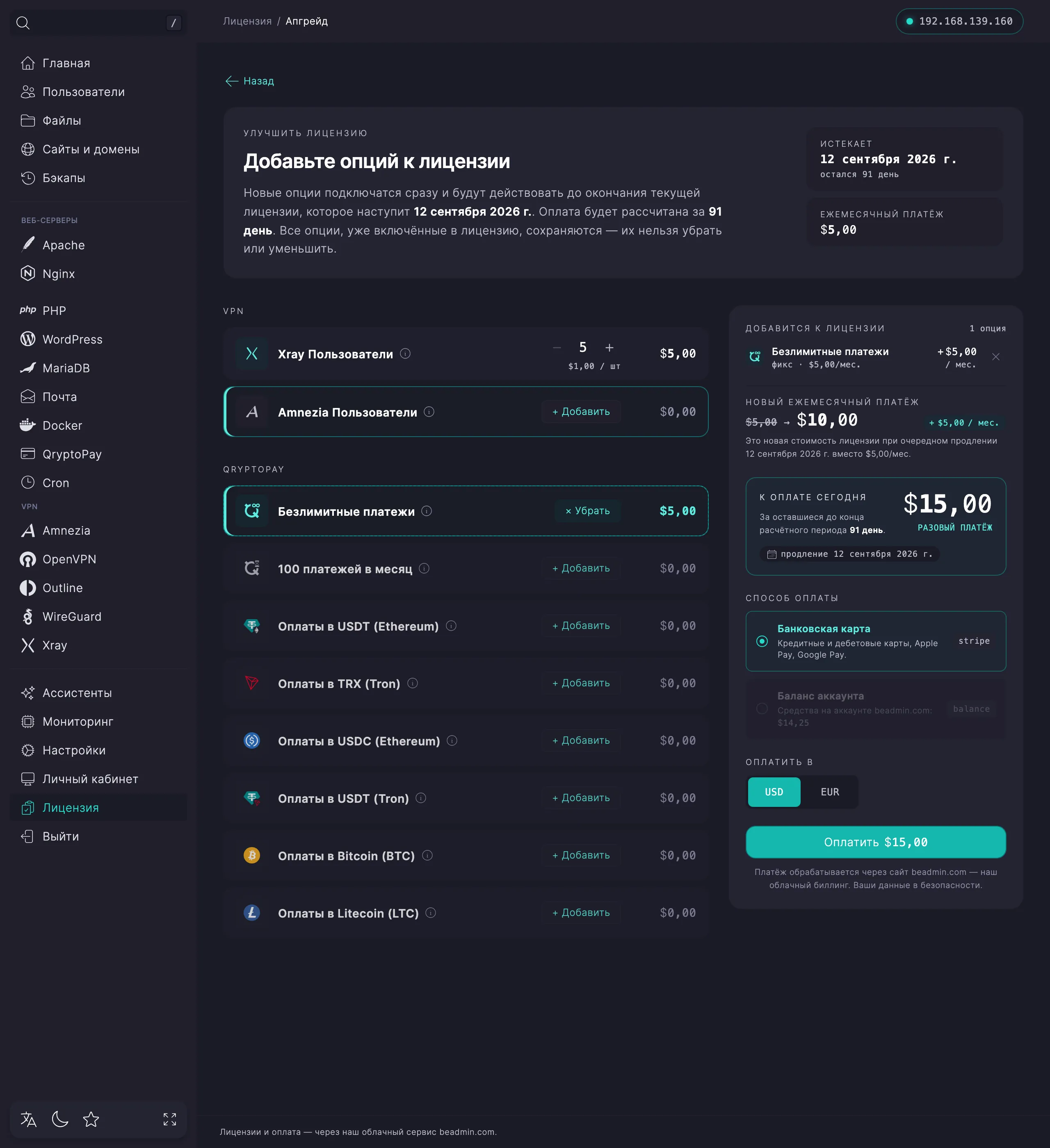
Task: Click Лицензия in the breadcrumb
Action: (247, 21)
